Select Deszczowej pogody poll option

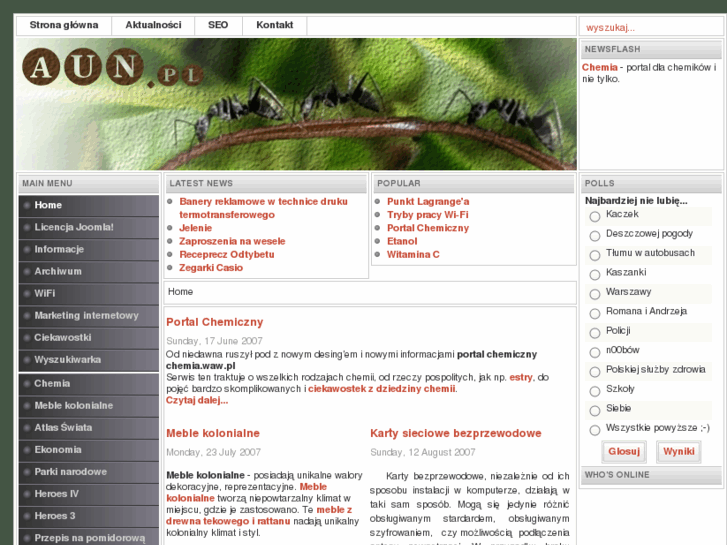[595, 236]
